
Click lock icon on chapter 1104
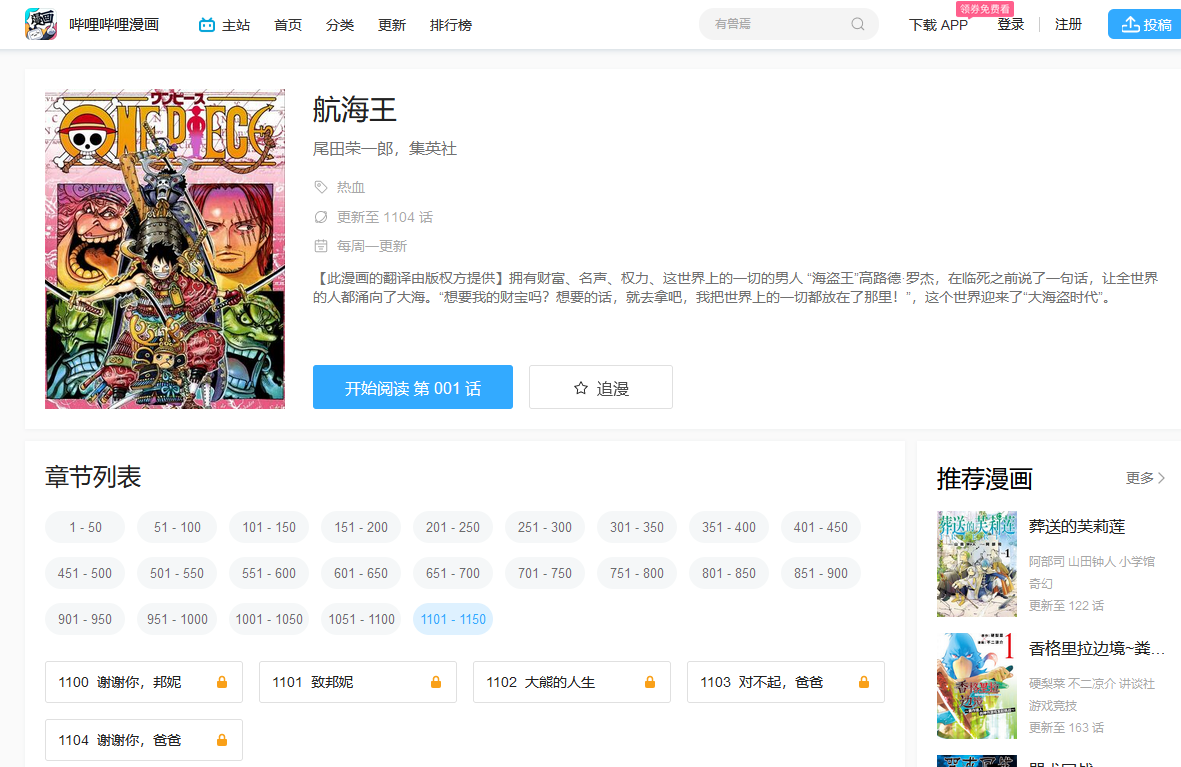point(221,740)
